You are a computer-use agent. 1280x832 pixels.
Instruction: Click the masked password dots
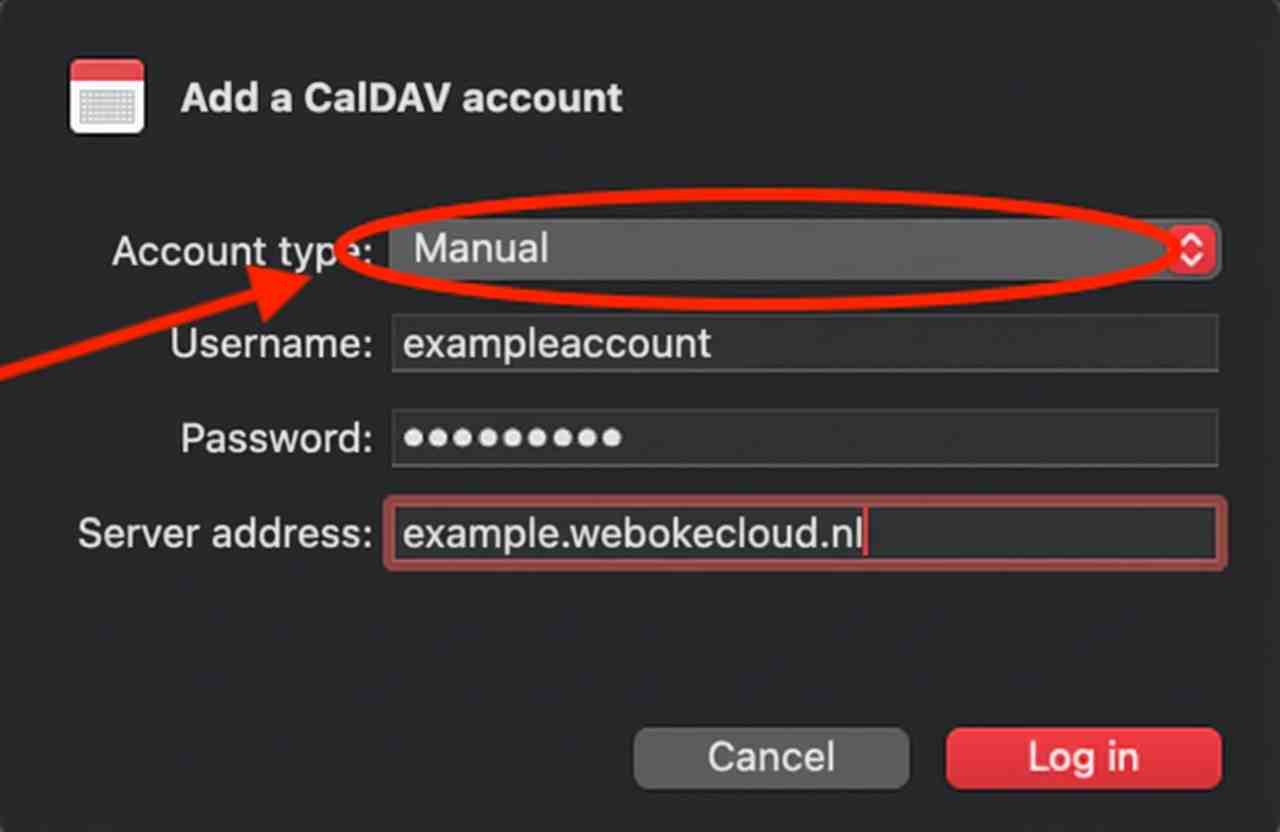tap(511, 438)
